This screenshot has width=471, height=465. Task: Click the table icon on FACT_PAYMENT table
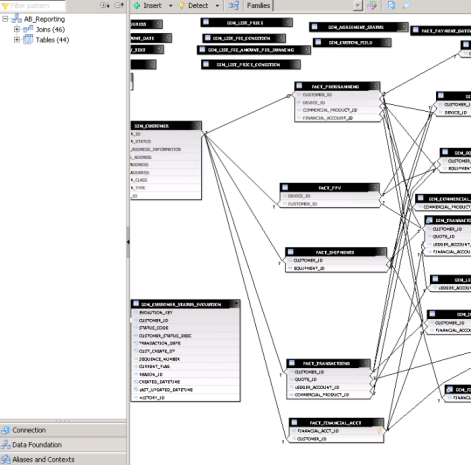point(416,30)
